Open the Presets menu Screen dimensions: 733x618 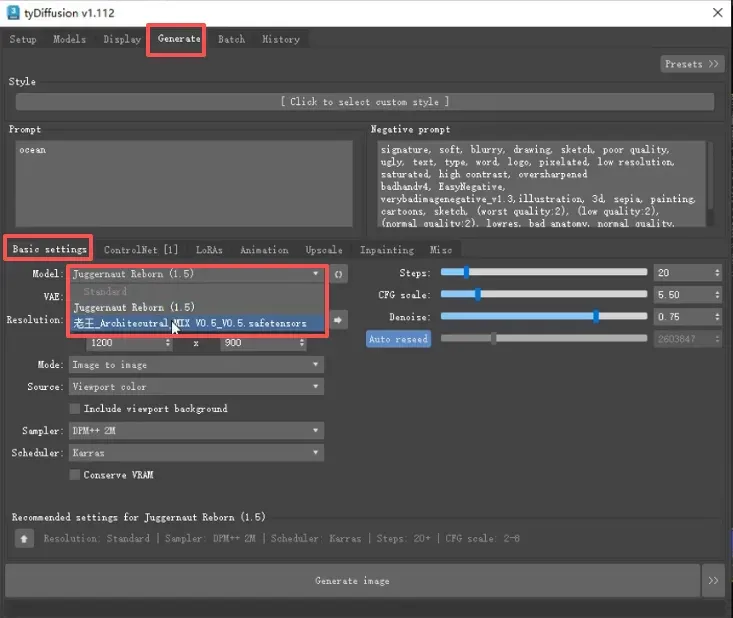691,64
